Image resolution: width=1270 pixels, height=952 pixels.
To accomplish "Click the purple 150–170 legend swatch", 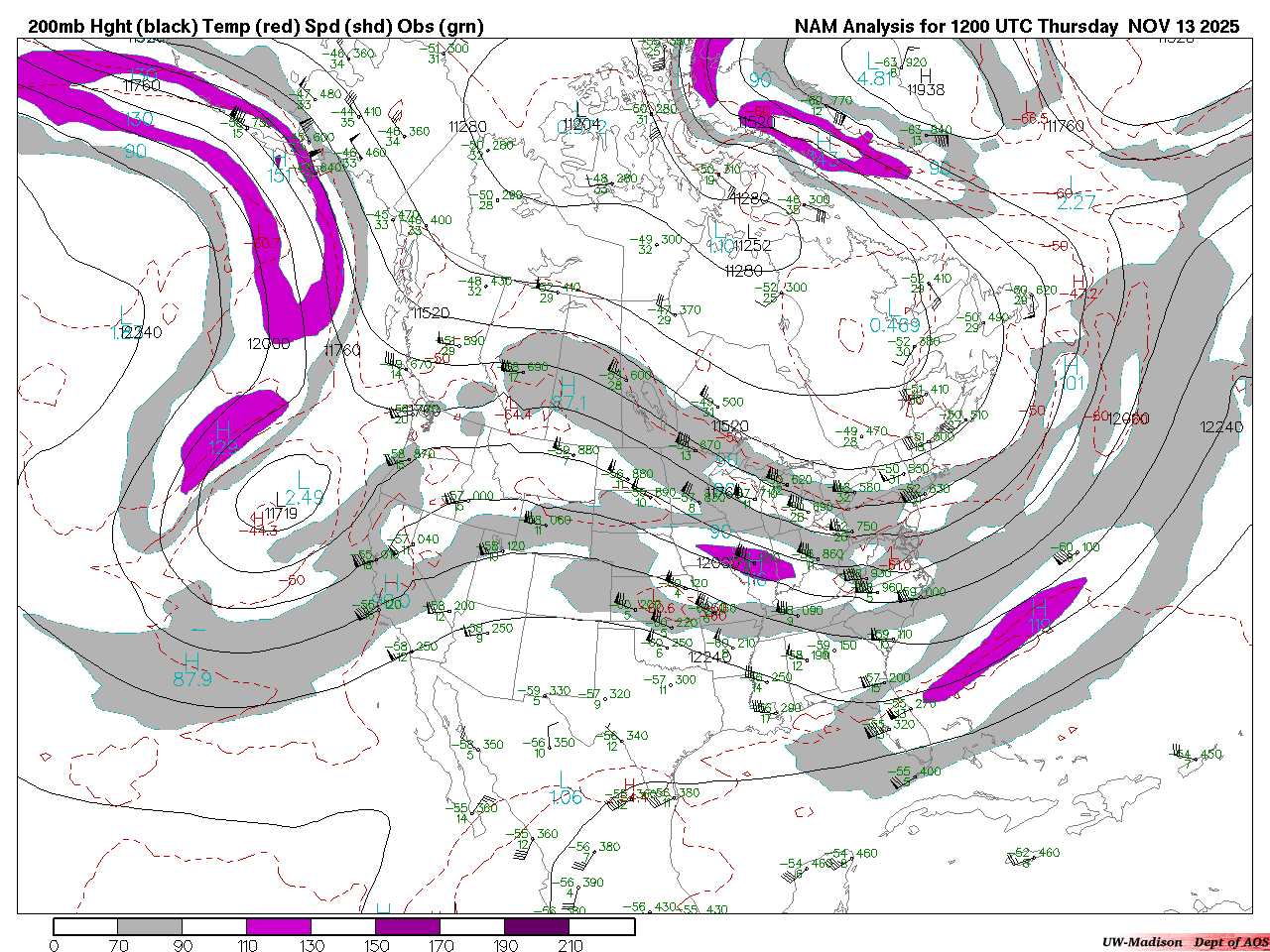I will point(408,926).
